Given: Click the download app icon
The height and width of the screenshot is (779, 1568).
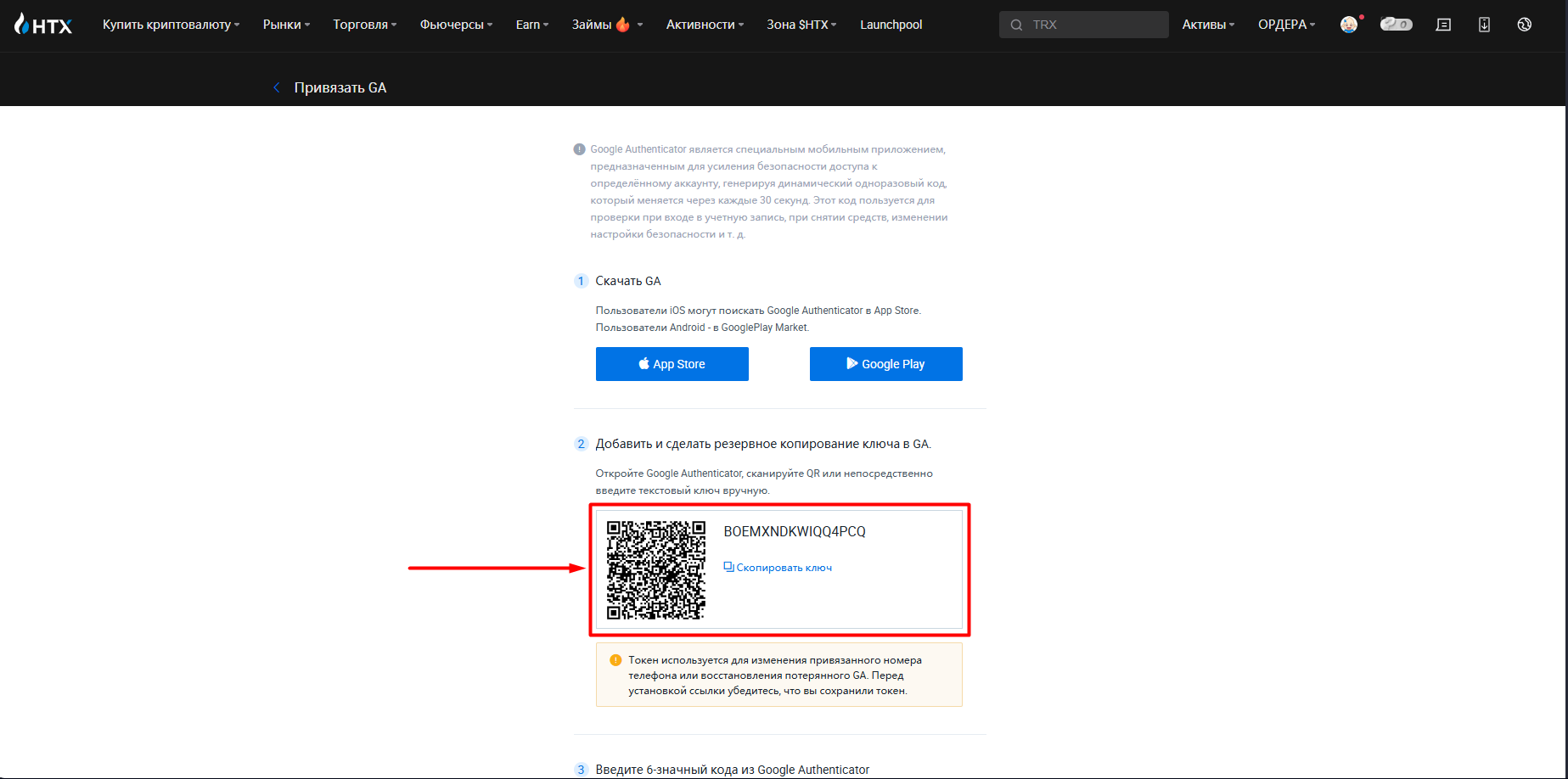Looking at the screenshot, I should tap(1484, 25).
